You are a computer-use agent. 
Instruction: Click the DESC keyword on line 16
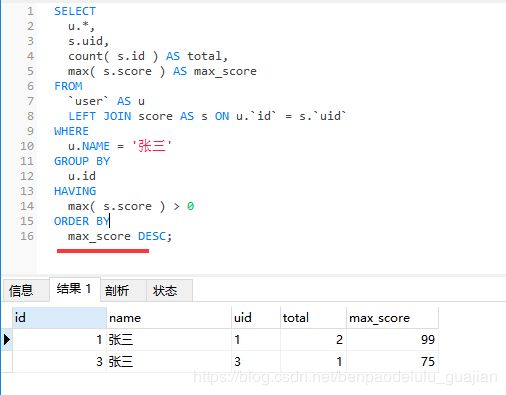pos(152,236)
